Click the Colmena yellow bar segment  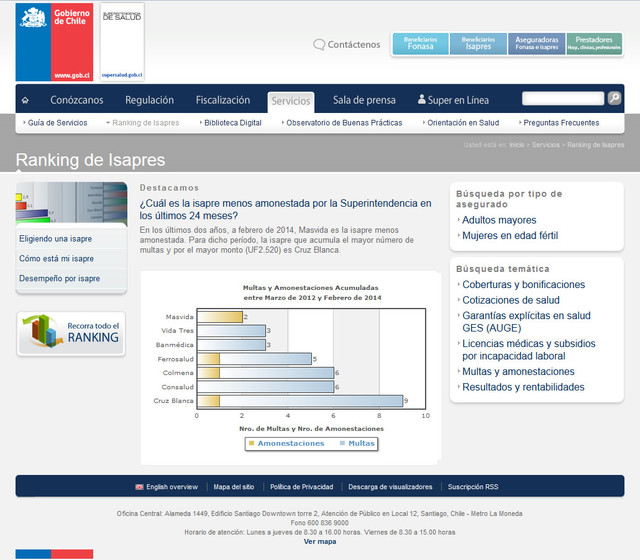tap(209, 373)
